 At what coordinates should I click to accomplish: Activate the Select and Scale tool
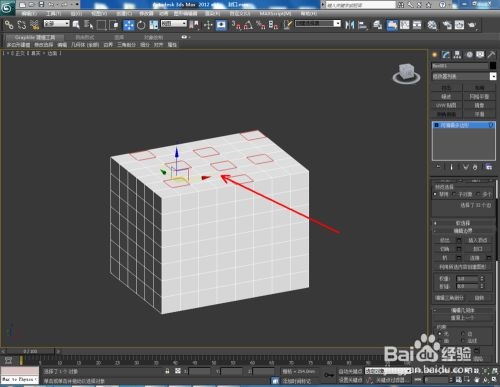(x=154, y=25)
